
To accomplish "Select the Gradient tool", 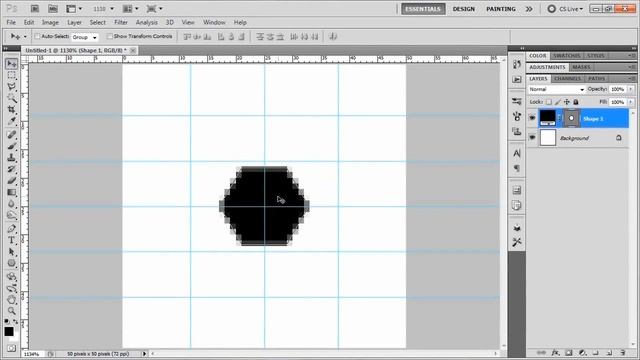I will pyautogui.click(x=11, y=192).
